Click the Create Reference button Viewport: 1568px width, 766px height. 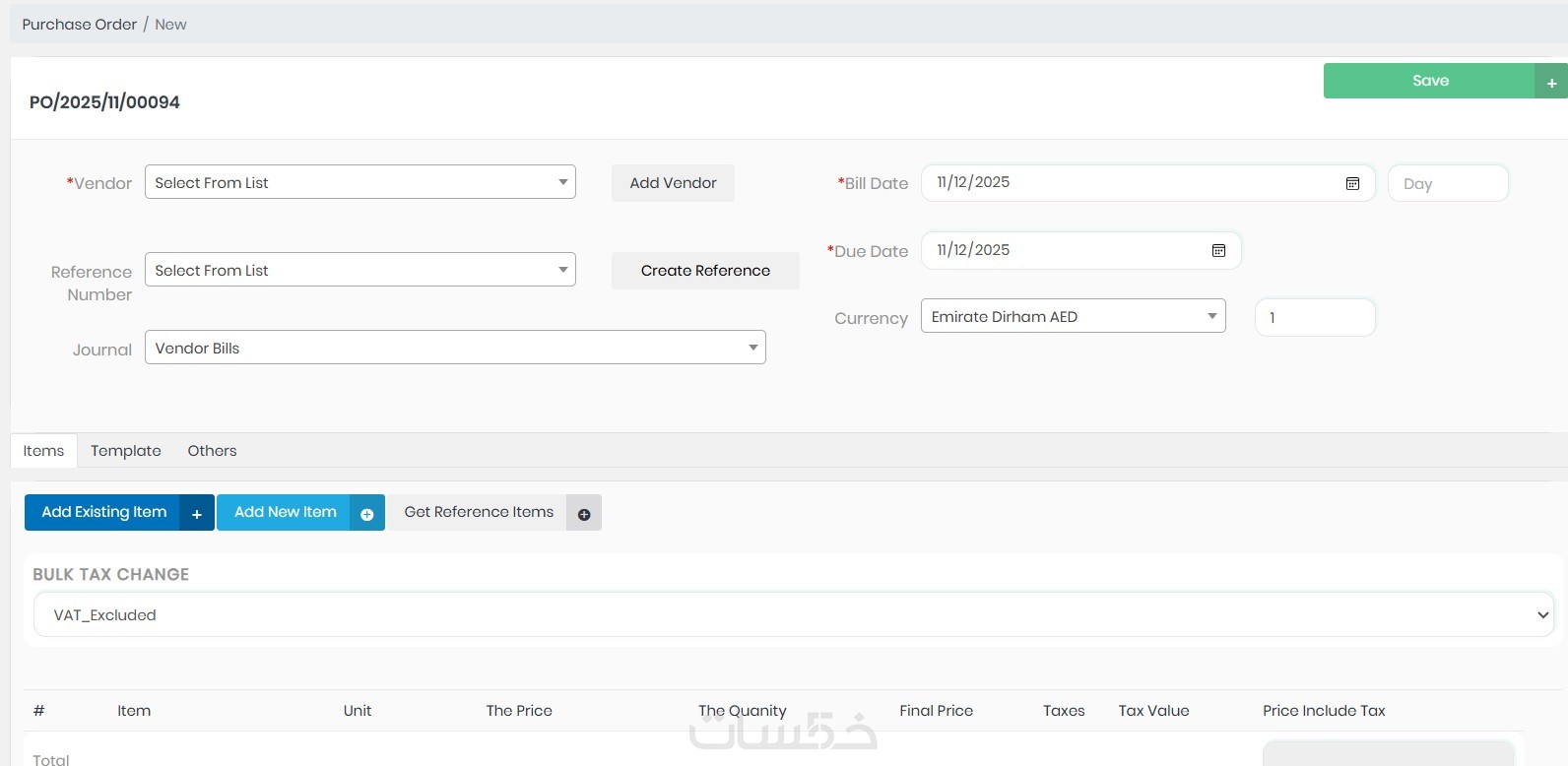point(705,271)
